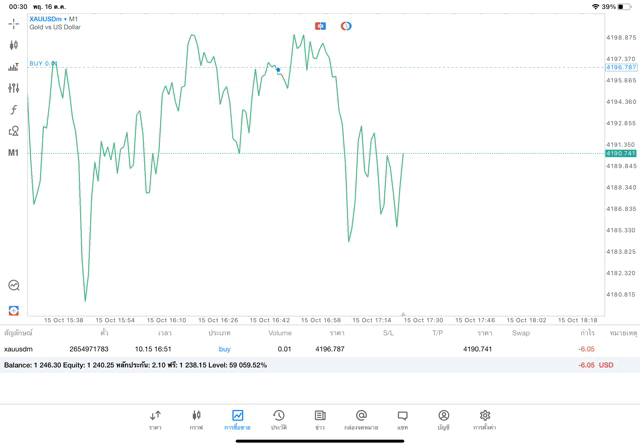Tap the blue trade button above chart
This screenshot has height=447, width=640.
[320, 26]
